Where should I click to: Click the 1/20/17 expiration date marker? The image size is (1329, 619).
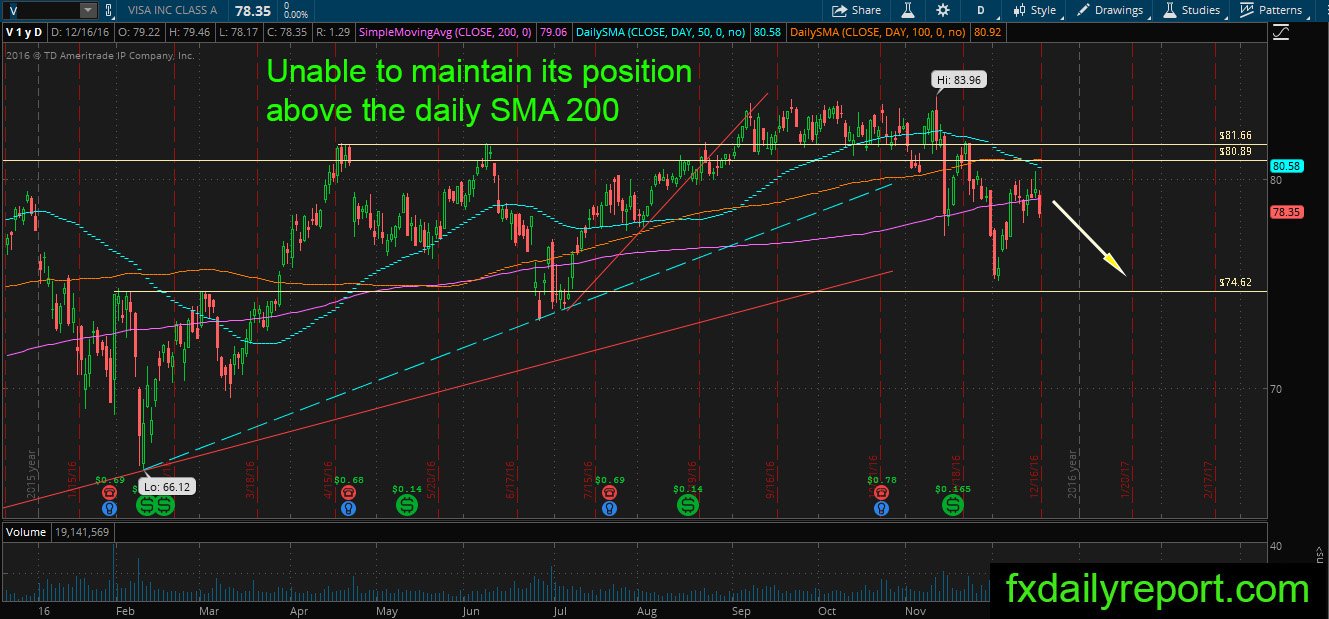tap(1125, 480)
